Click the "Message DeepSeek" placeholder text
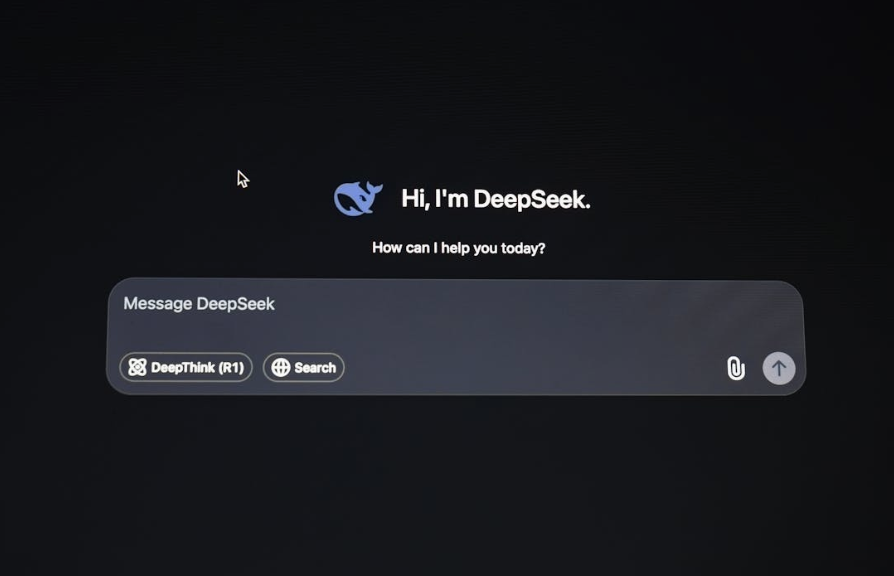This screenshot has height=576, width=894. tap(199, 304)
